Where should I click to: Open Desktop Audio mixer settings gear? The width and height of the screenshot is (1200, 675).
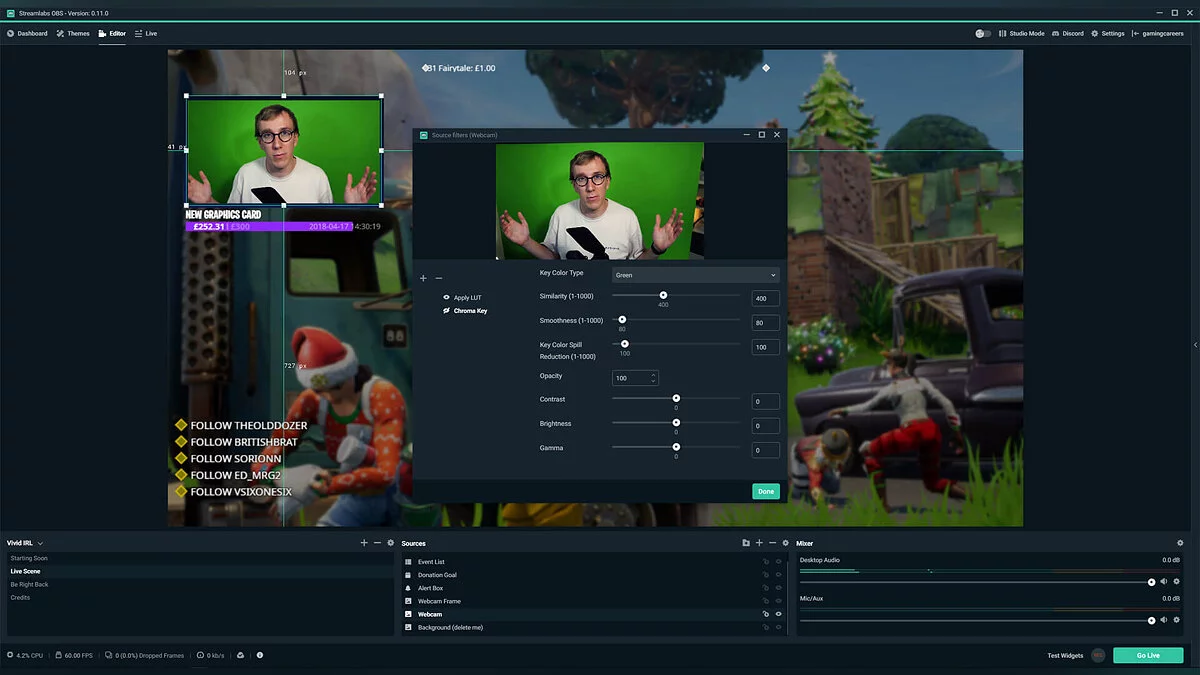(x=1177, y=581)
